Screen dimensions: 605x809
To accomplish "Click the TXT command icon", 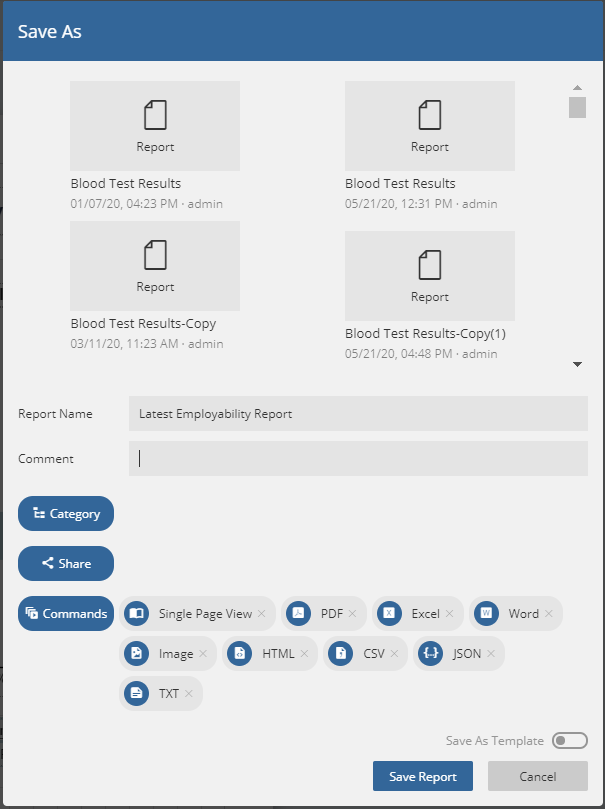I will coord(136,693).
